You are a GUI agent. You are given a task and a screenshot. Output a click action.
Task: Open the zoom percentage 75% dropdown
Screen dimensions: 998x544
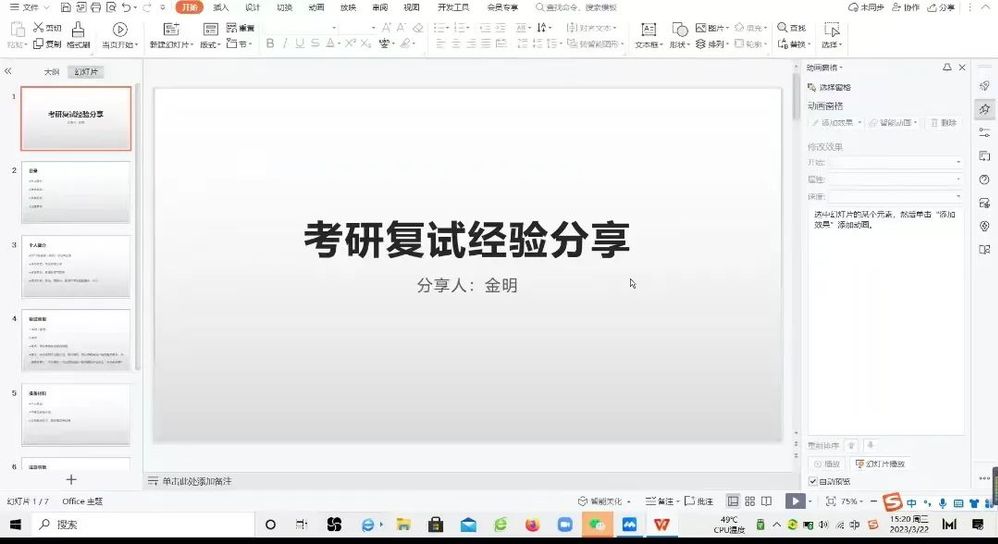pyautogui.click(x=851, y=501)
